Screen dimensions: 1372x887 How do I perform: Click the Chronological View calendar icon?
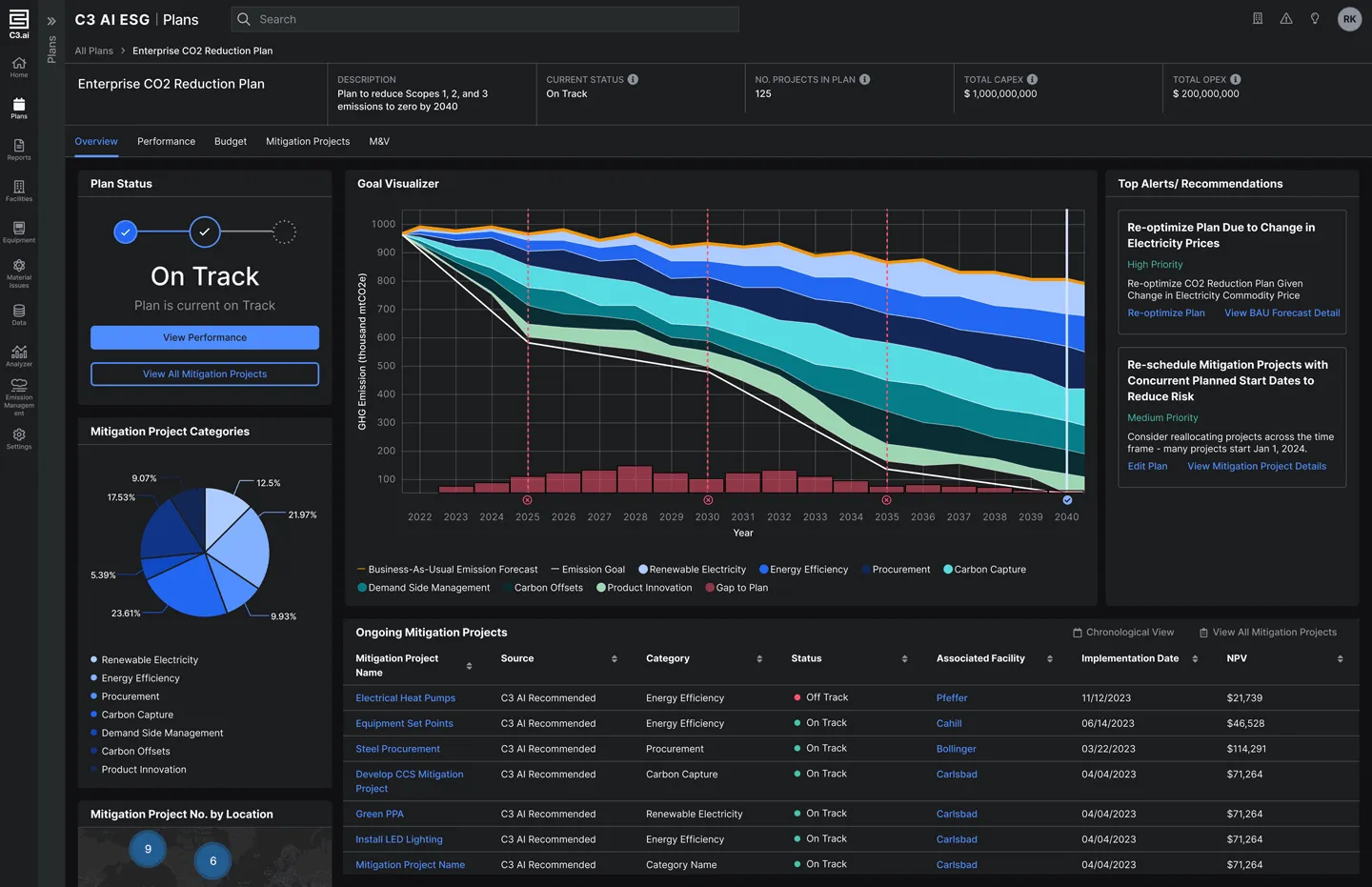(x=1078, y=633)
